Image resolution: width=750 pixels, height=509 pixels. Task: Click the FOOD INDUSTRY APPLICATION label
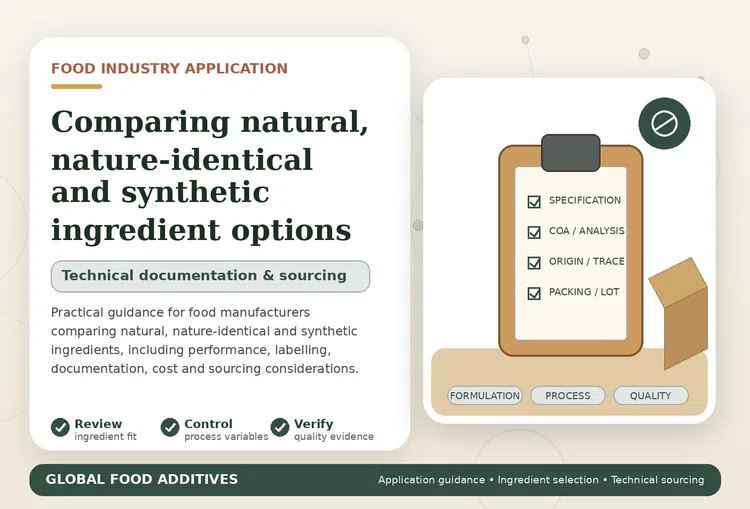tap(169, 68)
